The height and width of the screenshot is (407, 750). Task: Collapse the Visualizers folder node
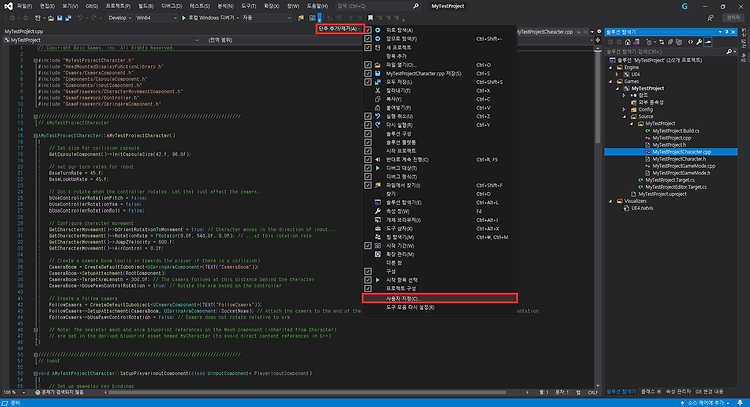tap(610, 201)
